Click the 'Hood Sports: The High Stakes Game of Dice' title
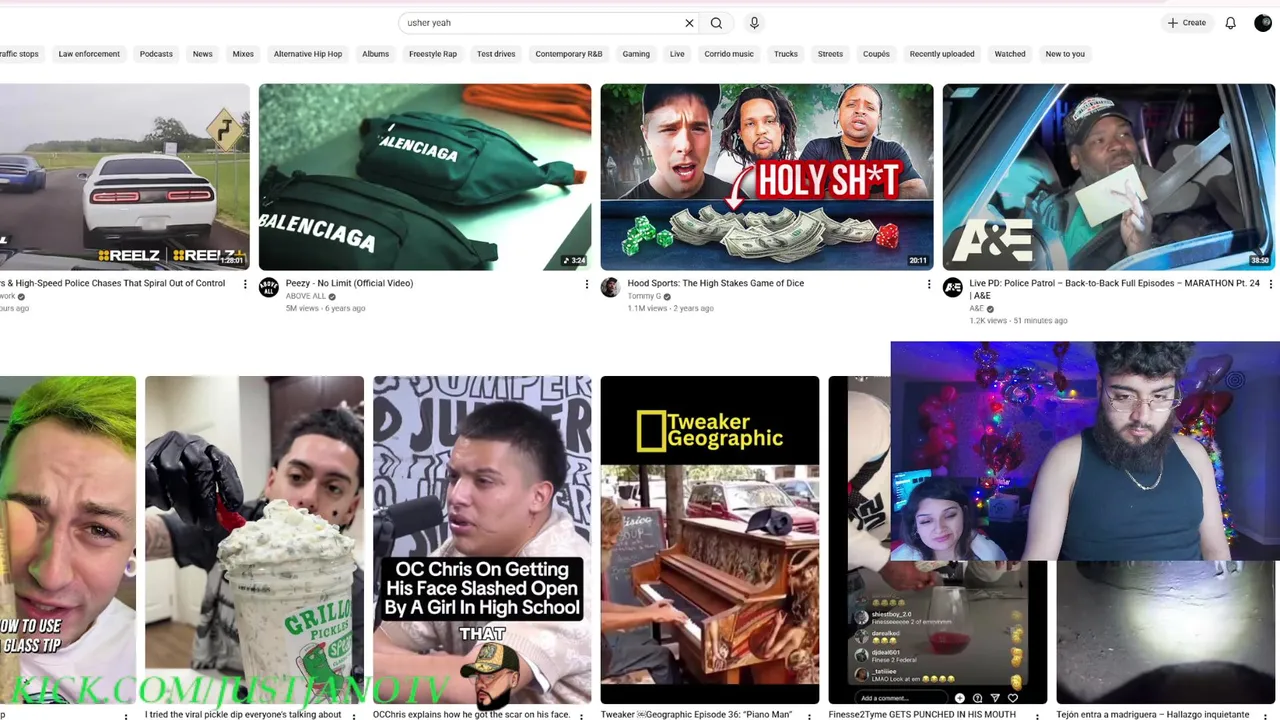Screen dimensions: 1280x720 pos(716,284)
